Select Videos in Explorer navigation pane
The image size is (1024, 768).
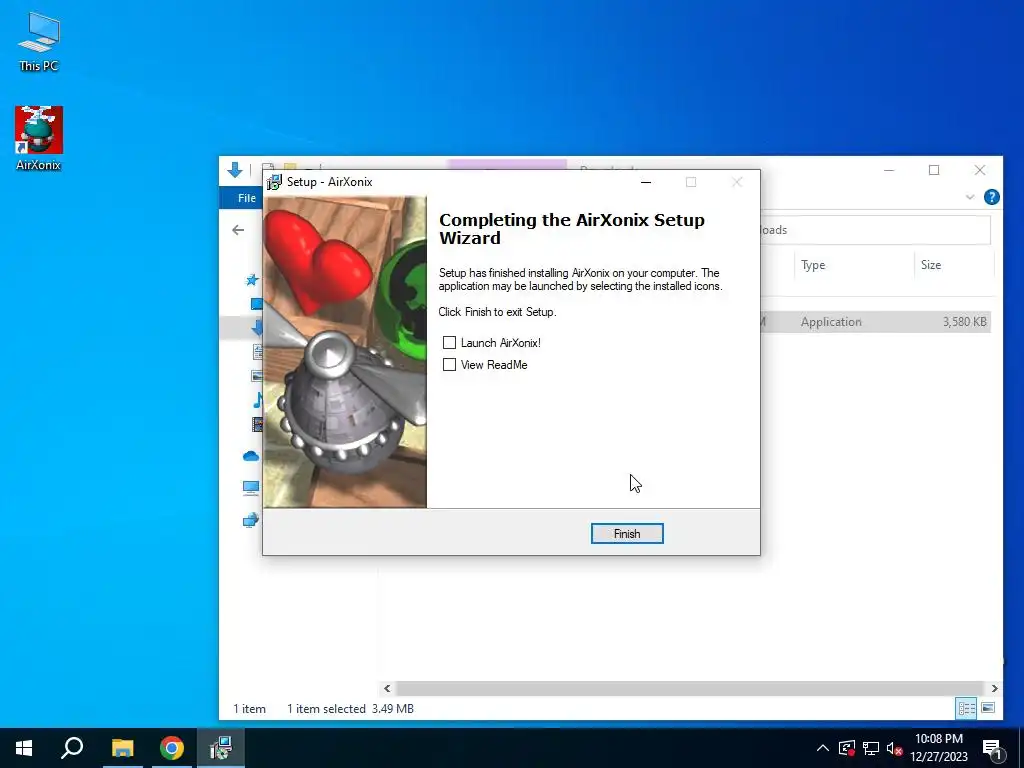pyautogui.click(x=257, y=424)
